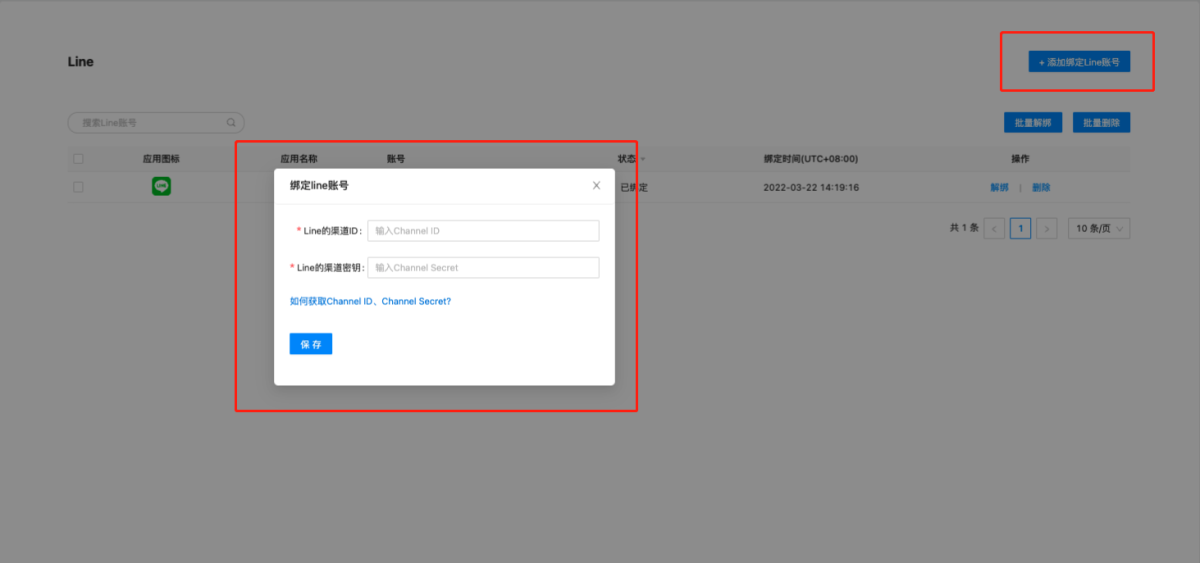Viewport: 1200px width, 563px height.
Task: Go to the previous page arrow
Action: [994, 229]
